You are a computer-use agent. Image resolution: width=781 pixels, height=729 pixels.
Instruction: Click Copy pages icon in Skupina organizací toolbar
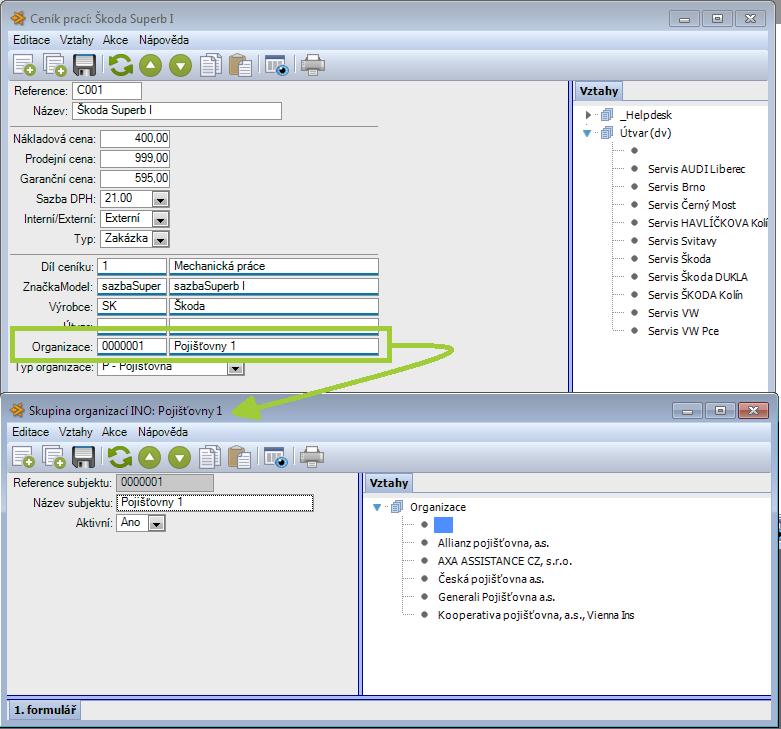(210, 457)
